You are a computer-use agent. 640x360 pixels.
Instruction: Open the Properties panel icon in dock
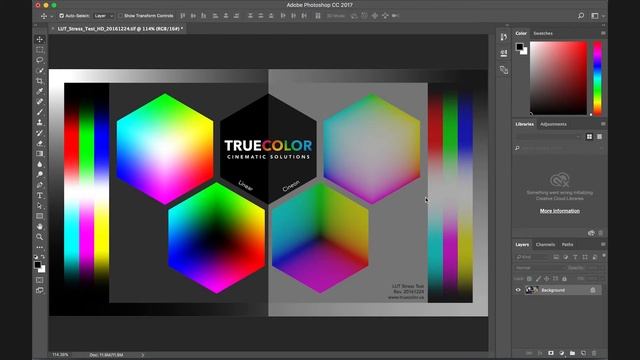tap(504, 53)
